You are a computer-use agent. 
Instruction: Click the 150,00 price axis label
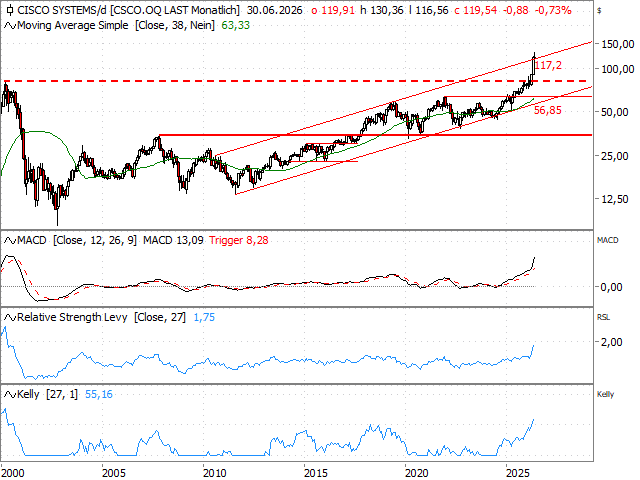coord(618,44)
